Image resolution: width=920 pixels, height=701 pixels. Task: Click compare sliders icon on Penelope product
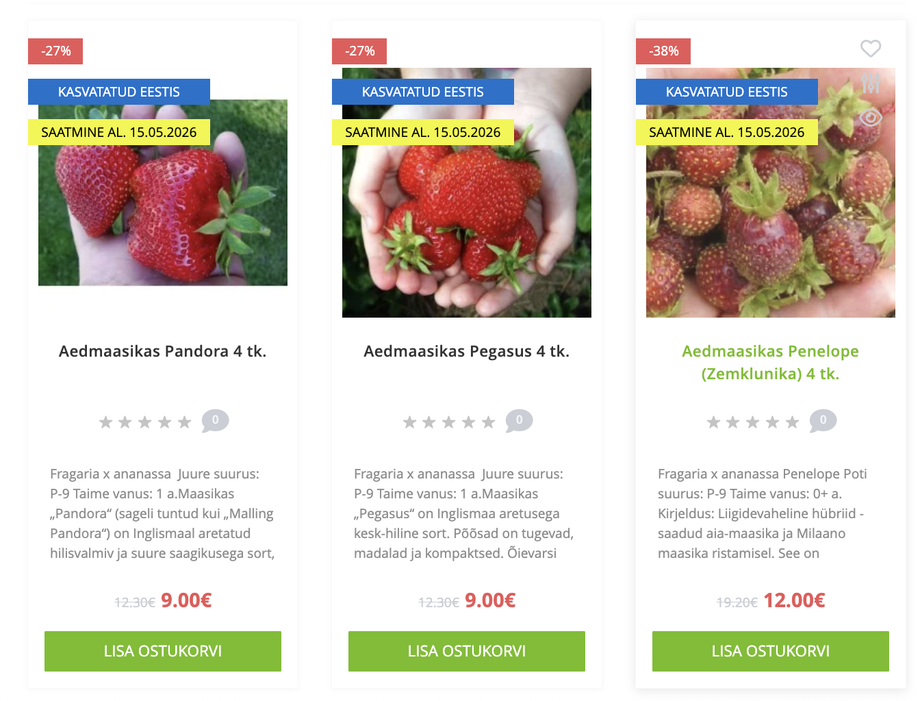pos(871,83)
